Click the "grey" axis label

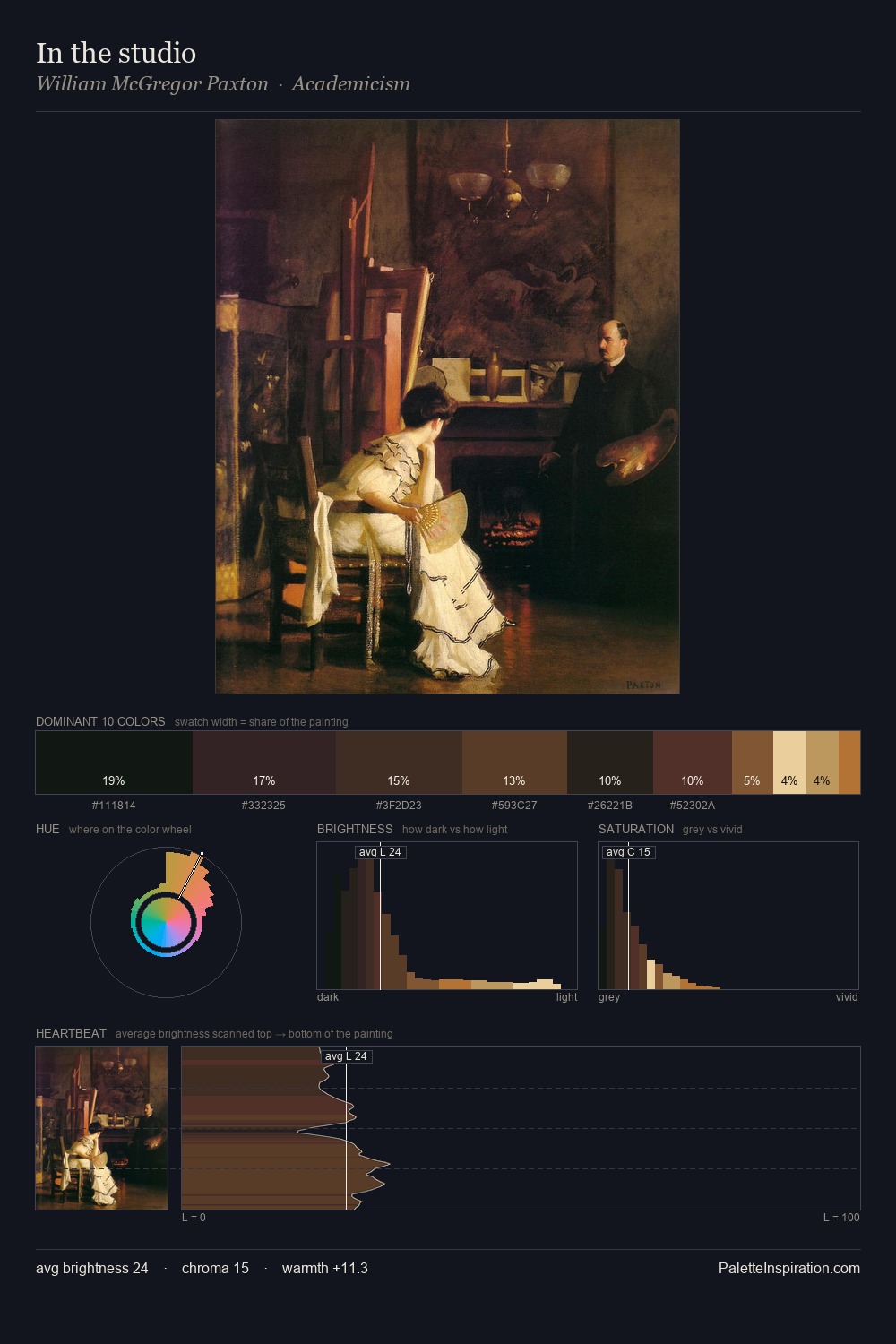(x=609, y=997)
